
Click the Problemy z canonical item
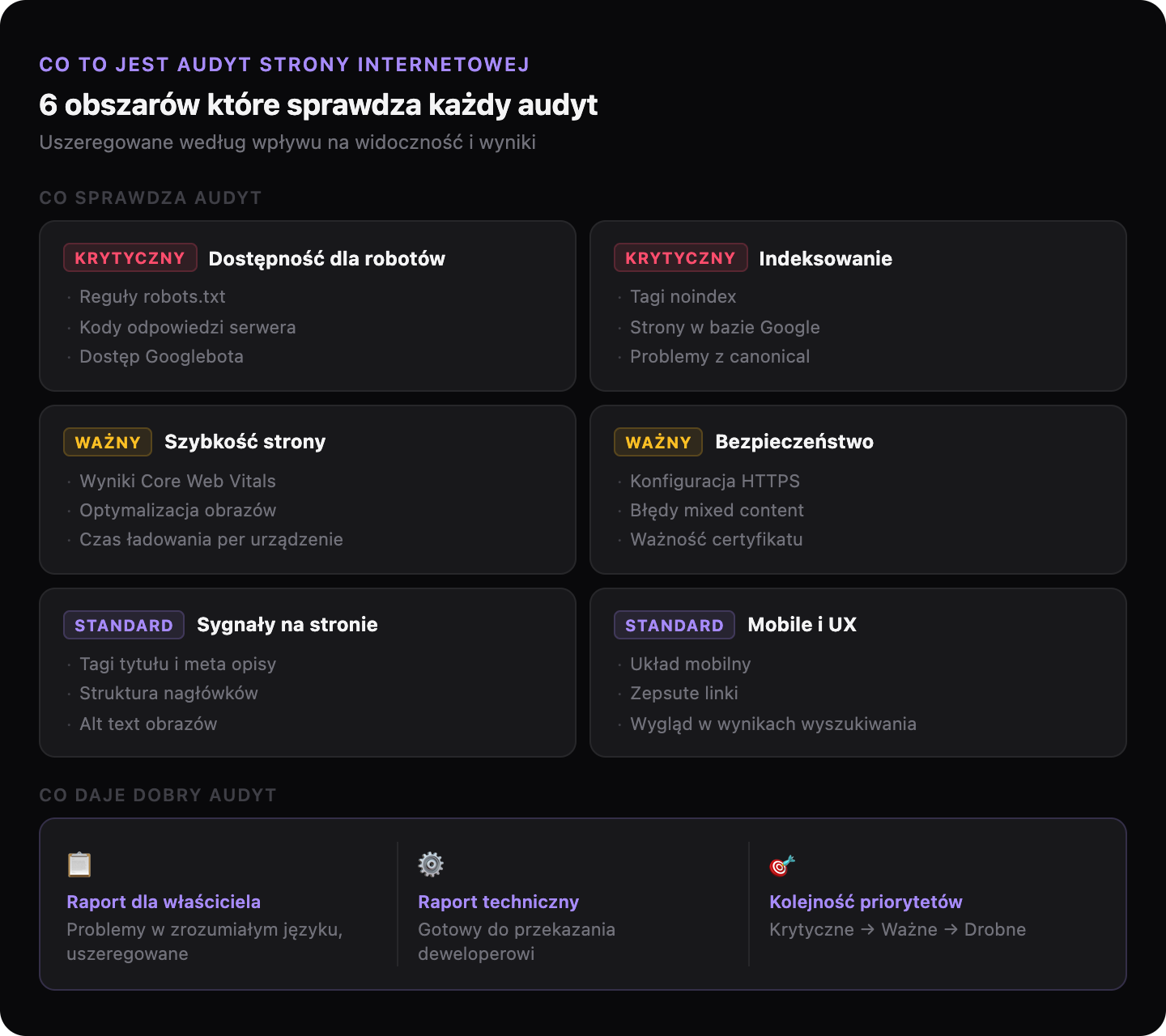(720, 357)
